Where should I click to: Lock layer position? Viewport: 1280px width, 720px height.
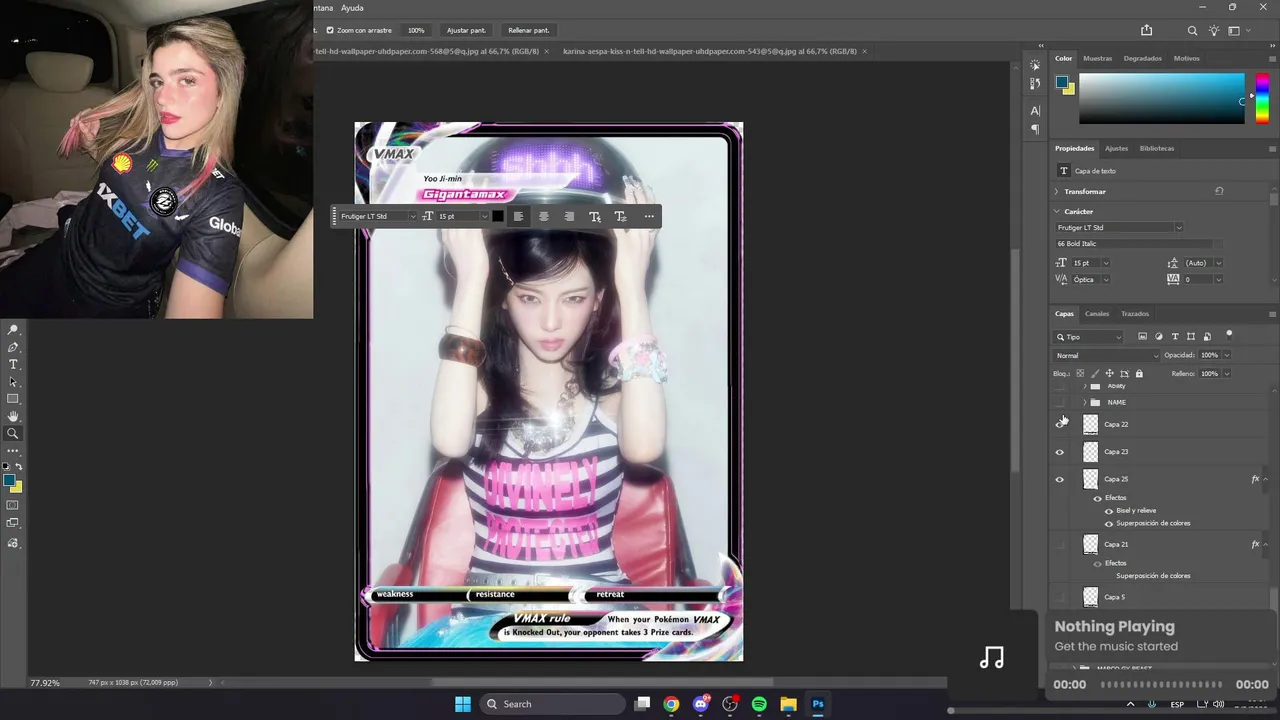pos(1109,374)
